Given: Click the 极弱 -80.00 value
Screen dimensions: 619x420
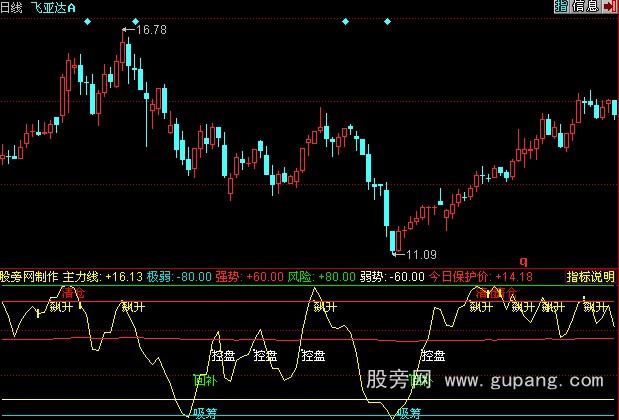Looking at the screenshot, I should point(179,276).
